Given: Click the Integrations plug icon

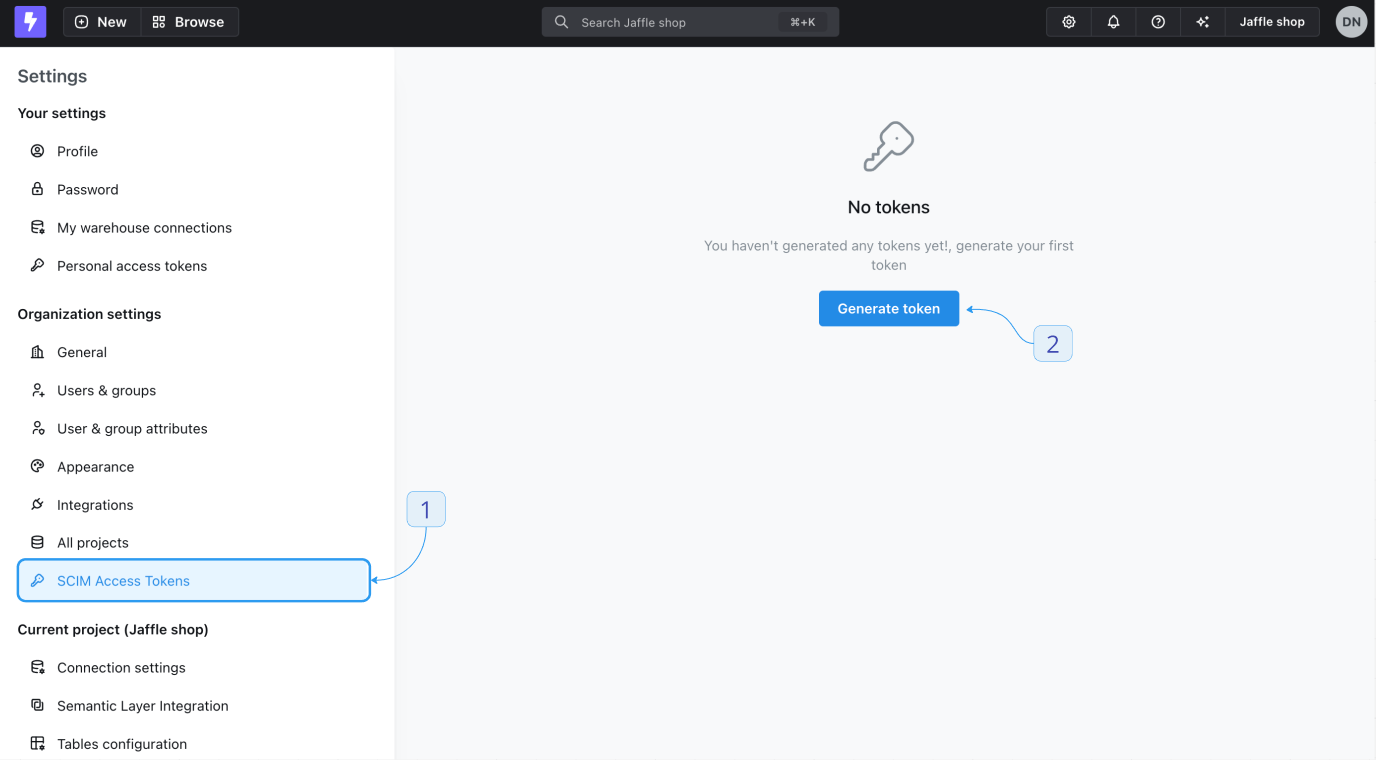Looking at the screenshot, I should (x=38, y=504).
